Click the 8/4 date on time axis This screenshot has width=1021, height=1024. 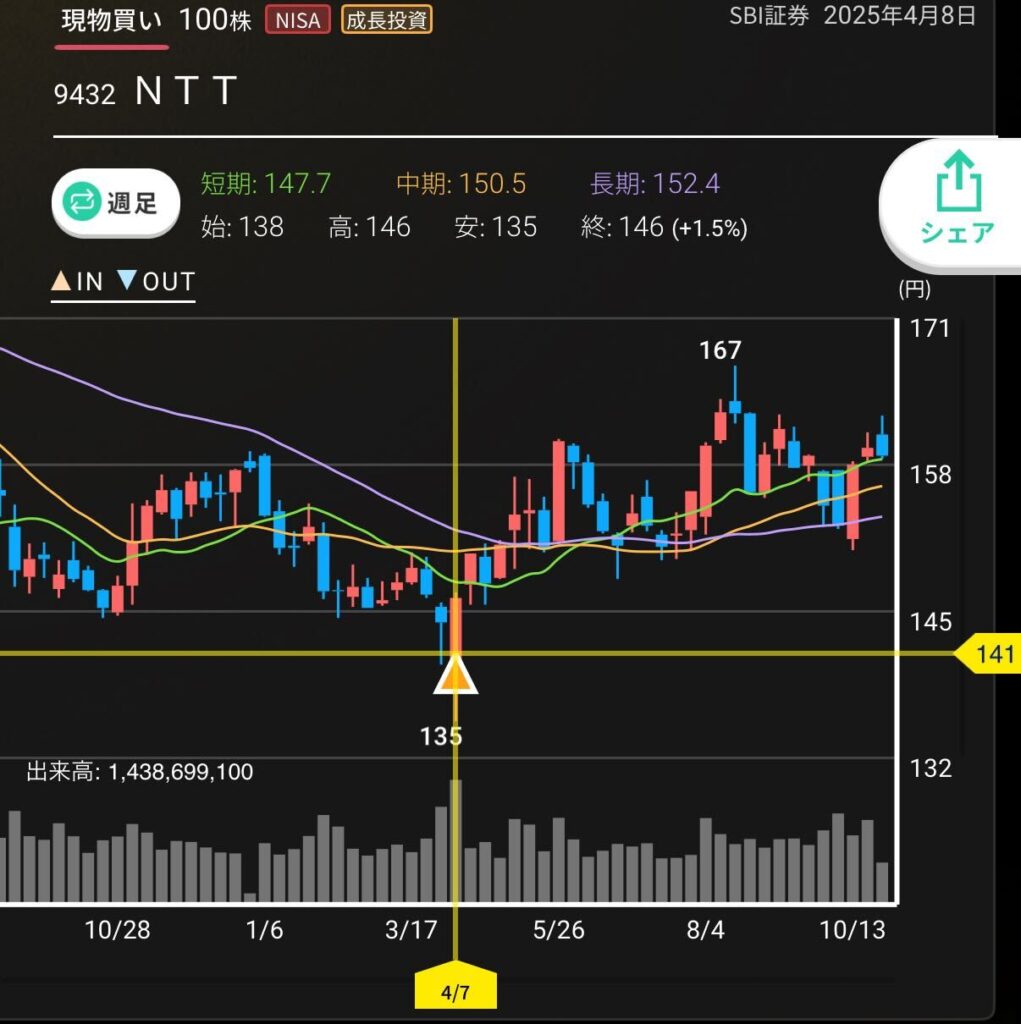click(x=705, y=930)
